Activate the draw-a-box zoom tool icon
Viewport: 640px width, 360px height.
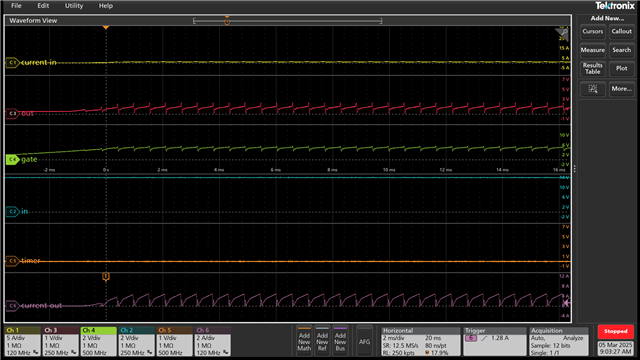click(x=593, y=89)
